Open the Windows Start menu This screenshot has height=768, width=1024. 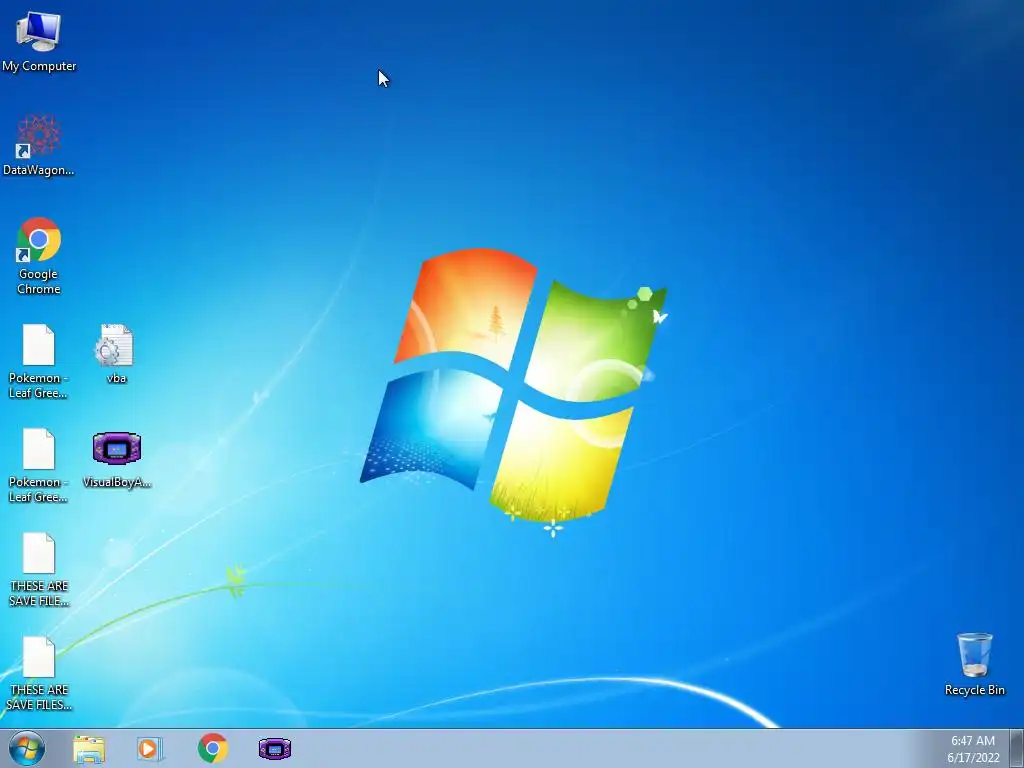point(27,748)
